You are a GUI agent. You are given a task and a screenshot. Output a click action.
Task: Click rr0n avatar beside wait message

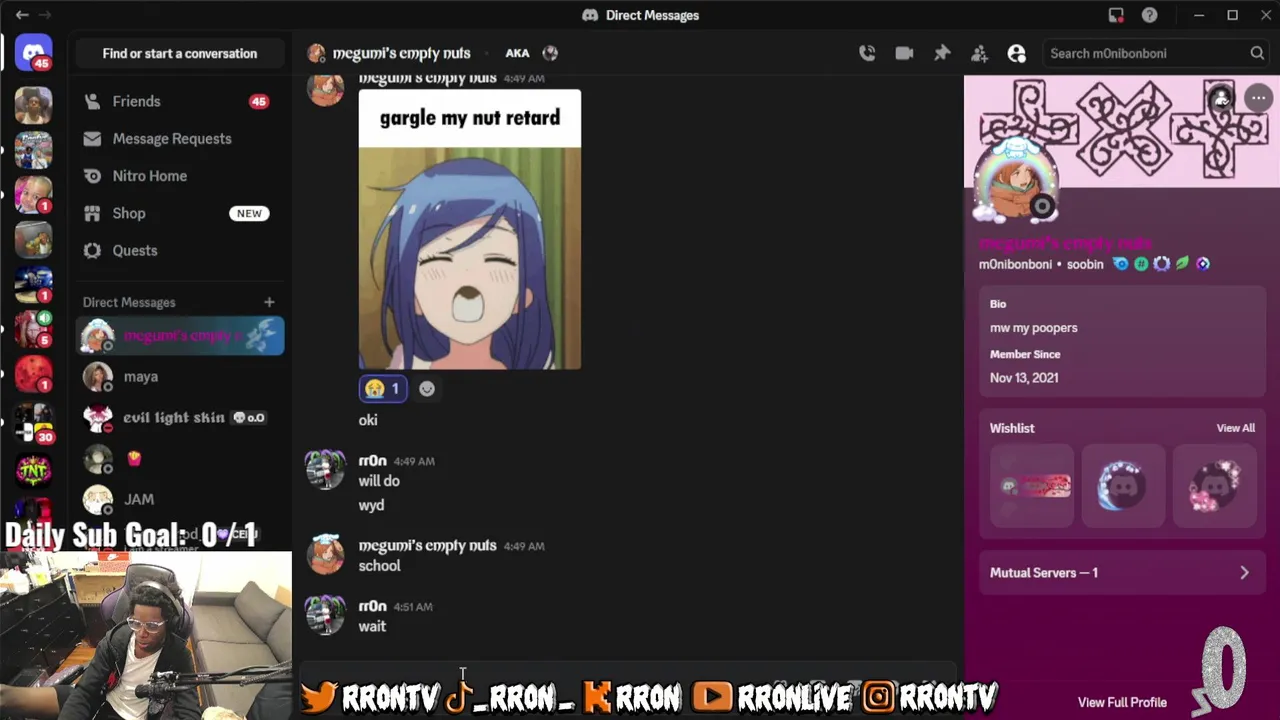pos(325,615)
